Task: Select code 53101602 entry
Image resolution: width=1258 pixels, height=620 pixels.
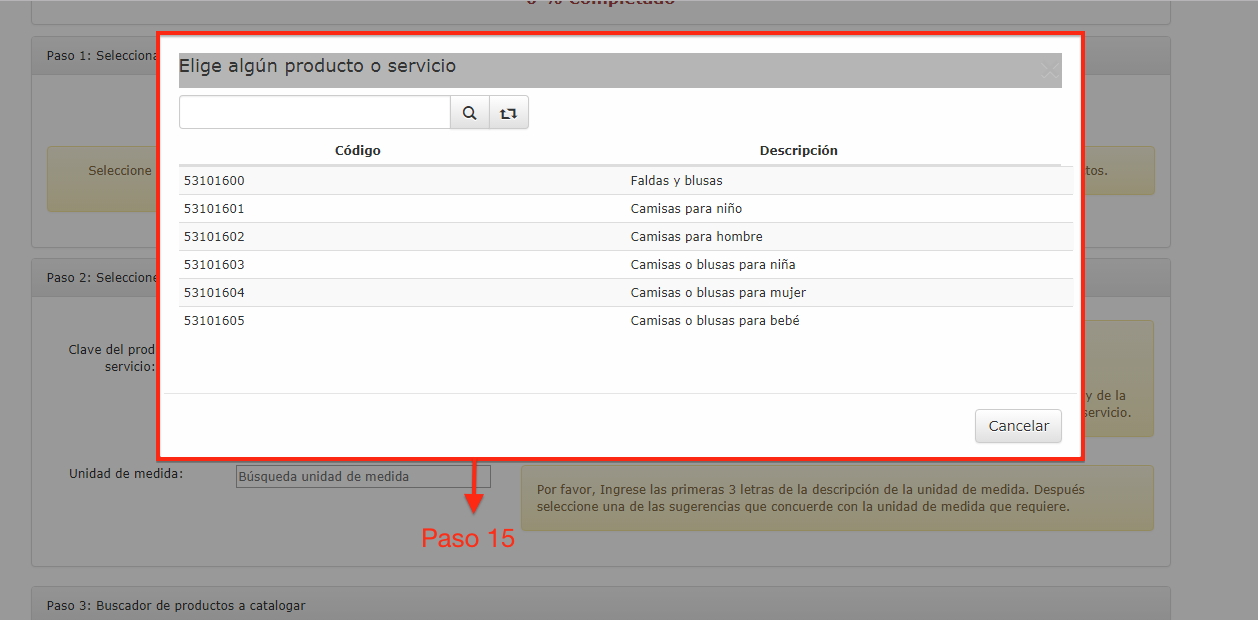Action: click(x=214, y=237)
